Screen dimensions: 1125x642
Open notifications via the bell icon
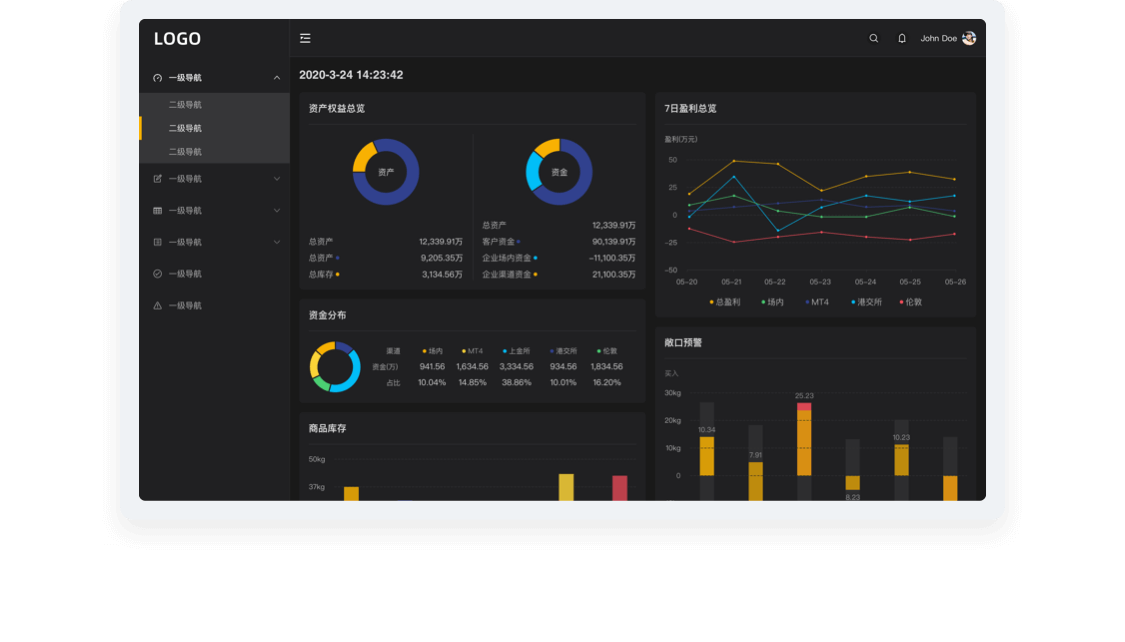coord(902,38)
